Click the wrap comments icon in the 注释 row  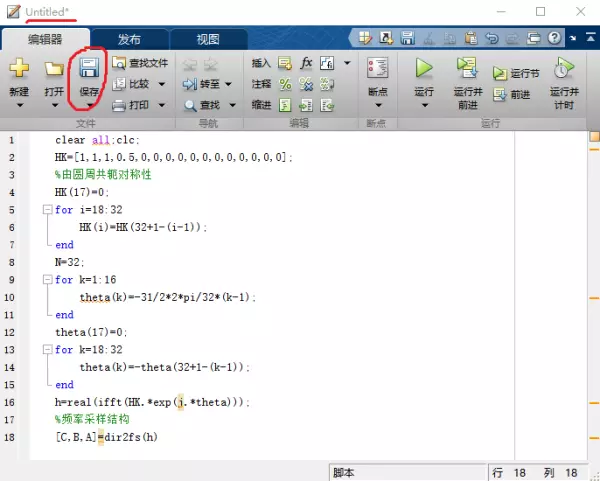point(327,84)
